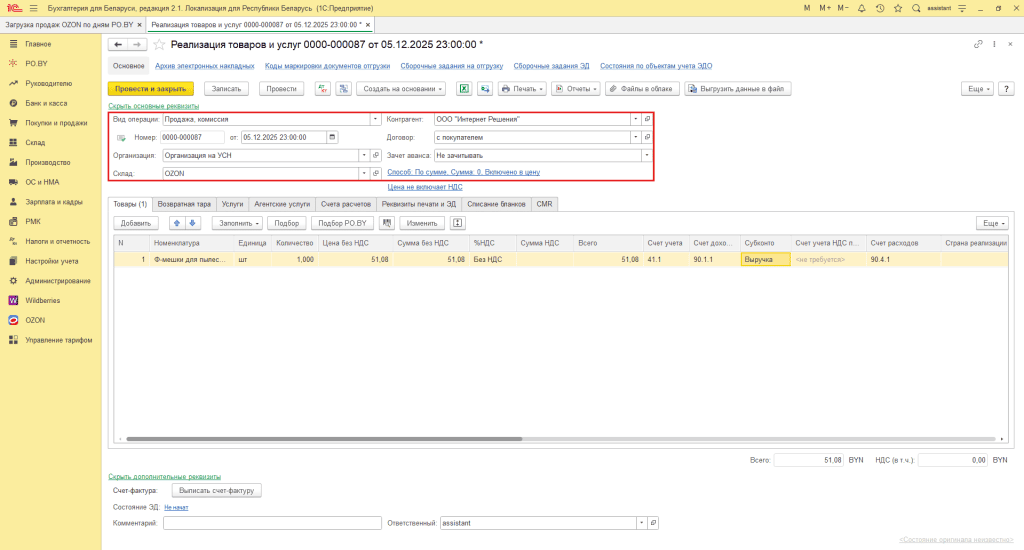Open Wildberries section in sidebar

click(x=42, y=300)
